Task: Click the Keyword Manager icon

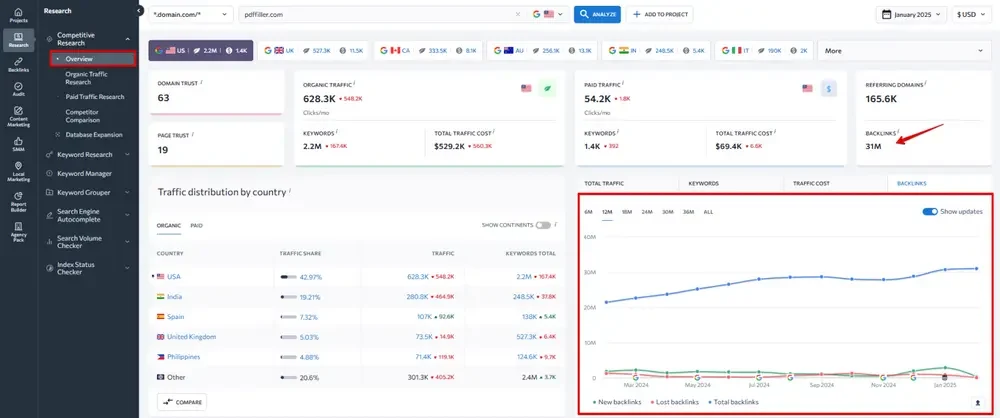Action: 50,174
